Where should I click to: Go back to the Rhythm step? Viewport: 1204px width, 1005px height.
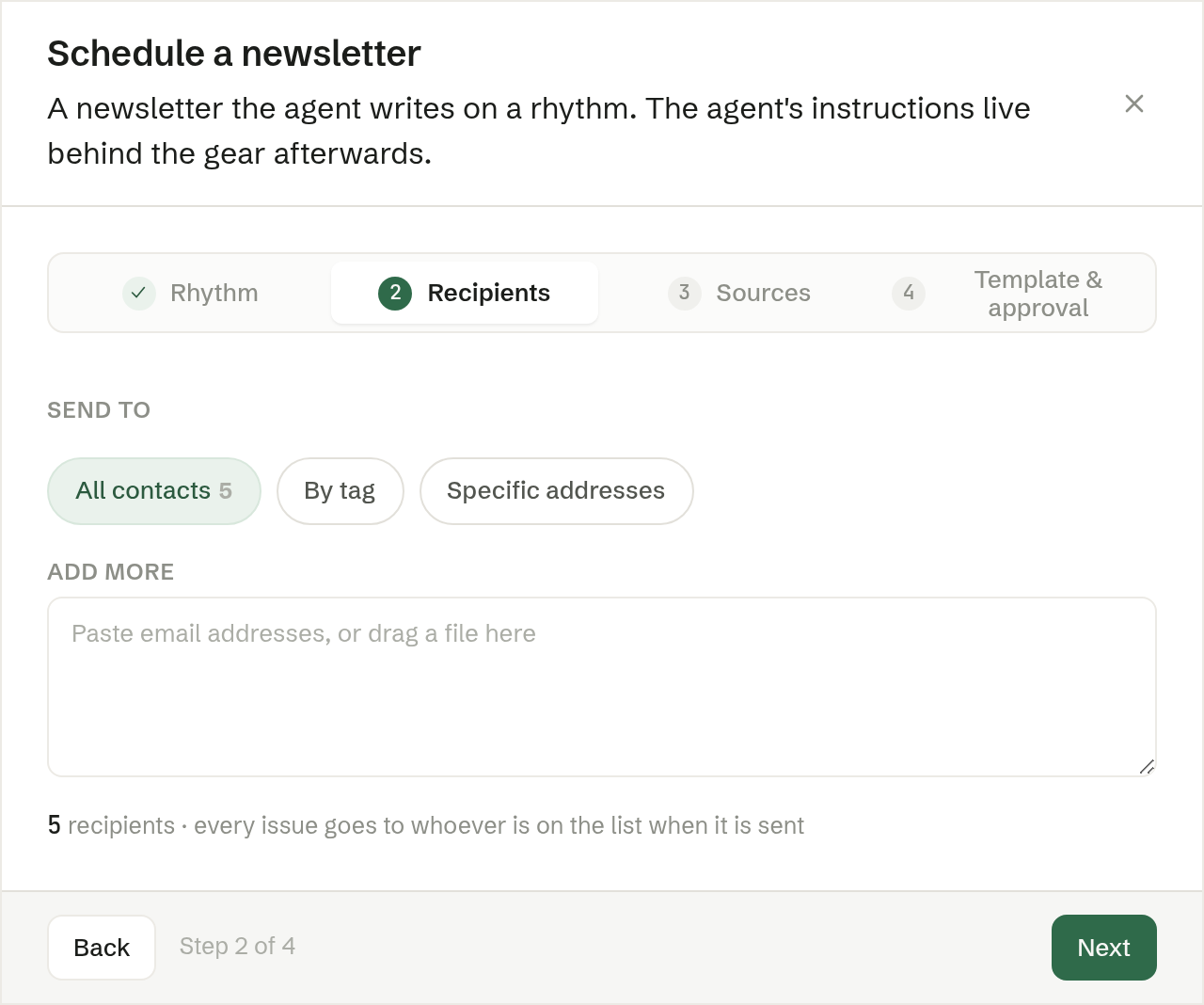[191, 293]
